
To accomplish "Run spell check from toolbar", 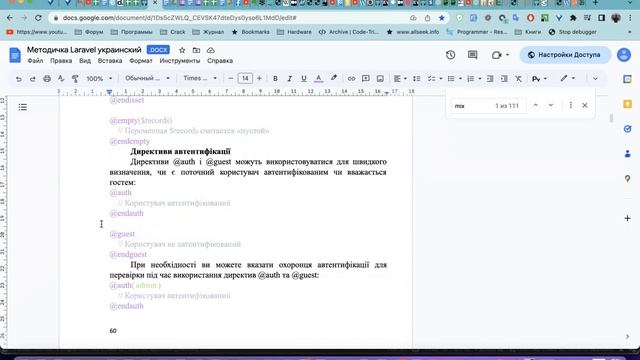I will point(61,78).
